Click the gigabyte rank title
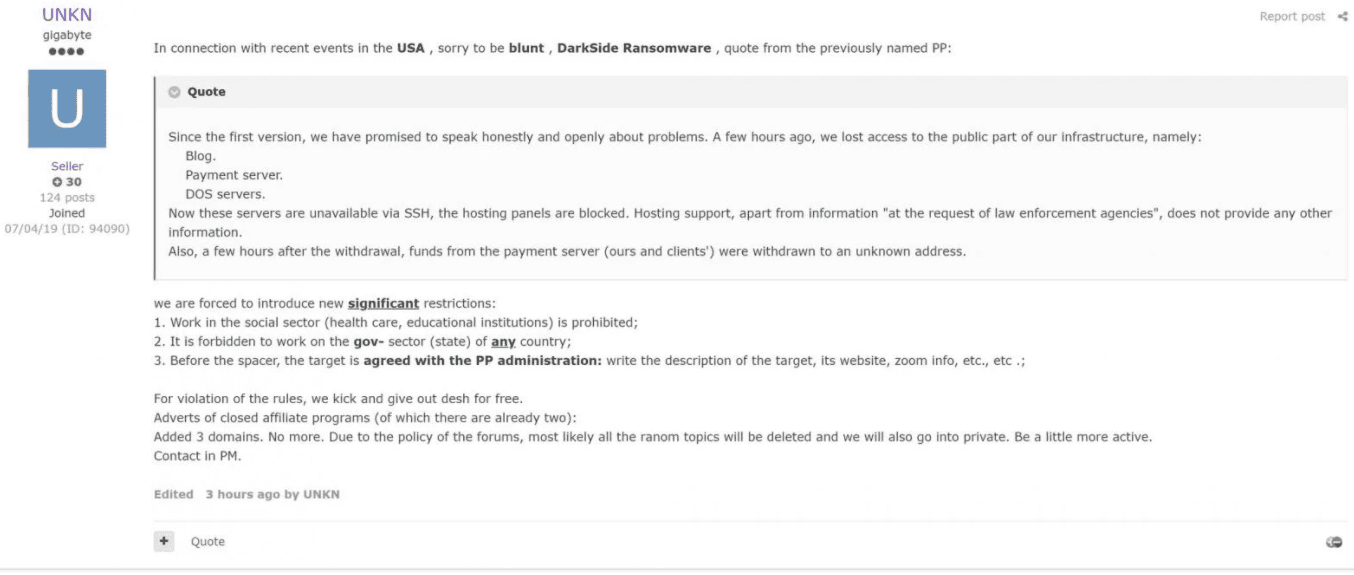 pos(67,35)
